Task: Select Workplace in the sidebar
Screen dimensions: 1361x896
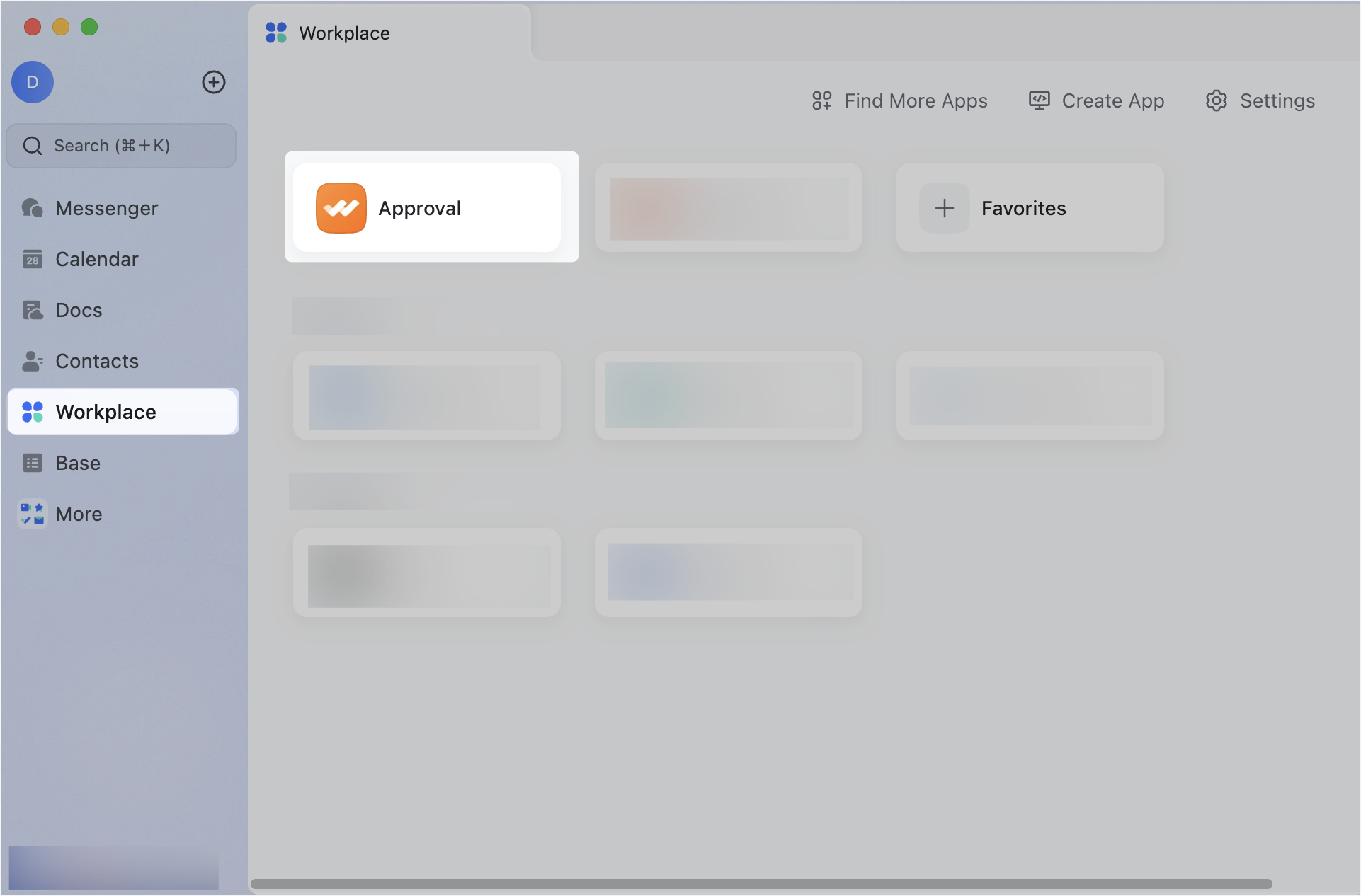Action: (x=106, y=411)
